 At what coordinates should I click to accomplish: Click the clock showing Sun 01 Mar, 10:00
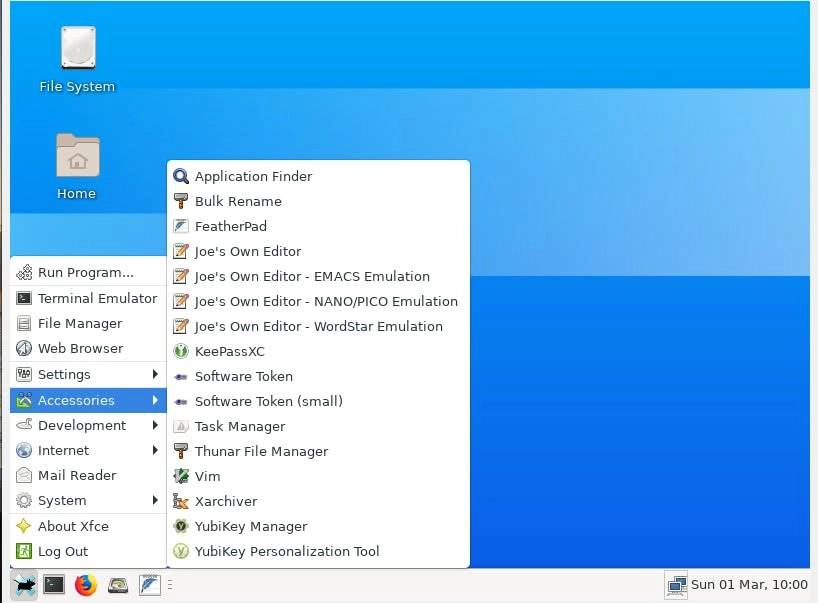coord(749,585)
